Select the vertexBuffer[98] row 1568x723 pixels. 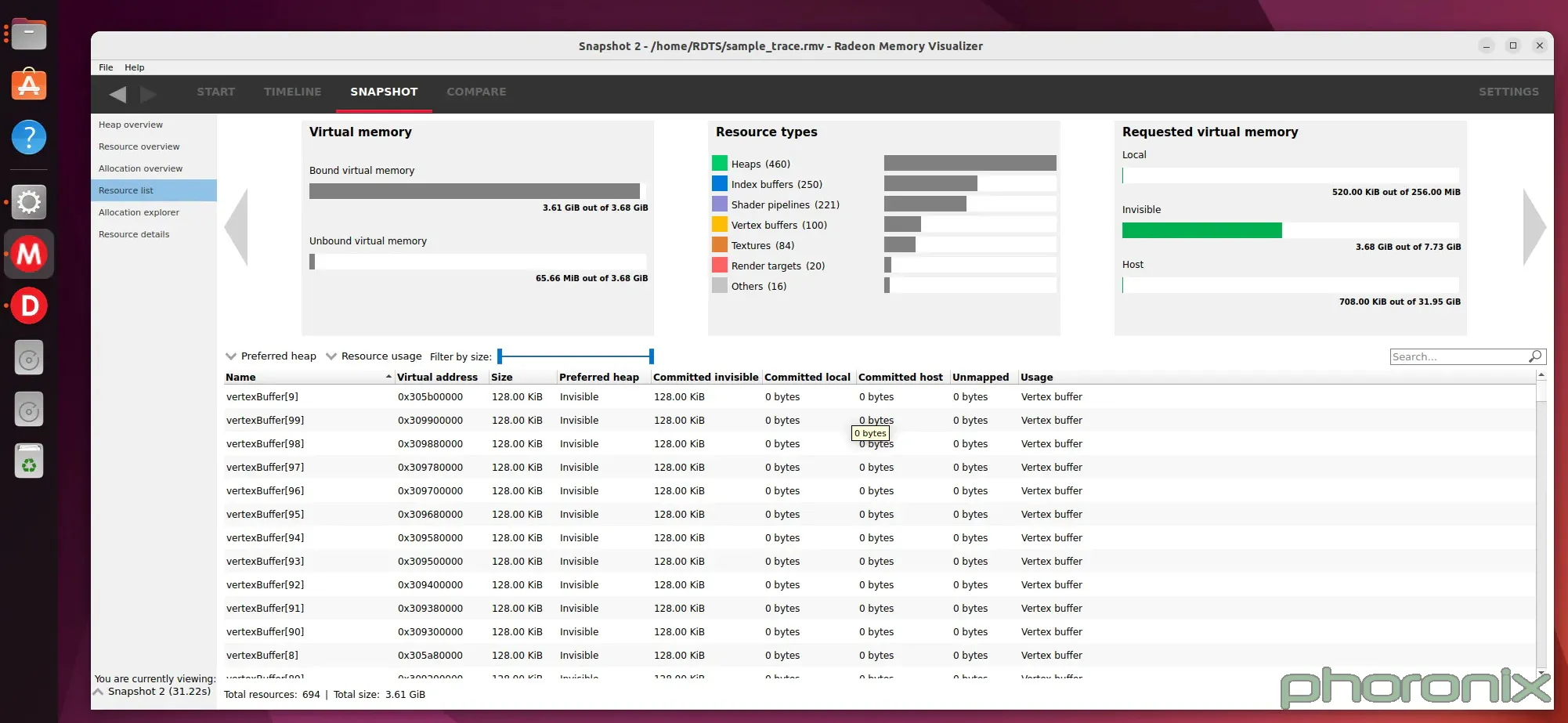(x=879, y=443)
